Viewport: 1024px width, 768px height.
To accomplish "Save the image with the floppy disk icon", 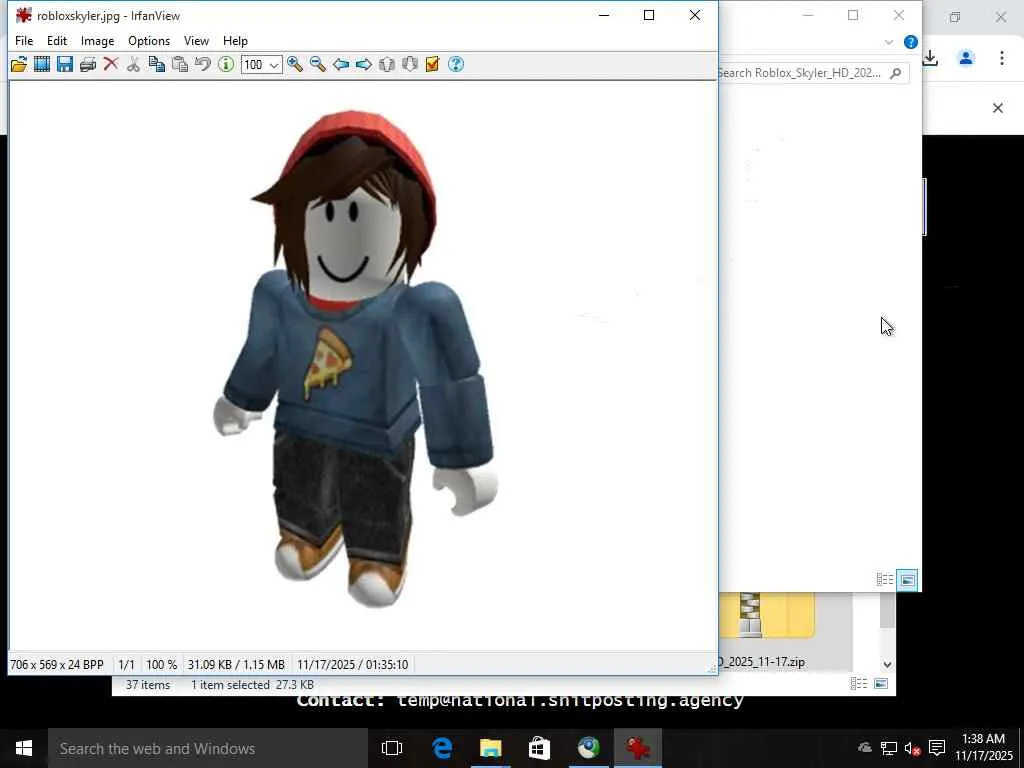I will click(x=65, y=64).
